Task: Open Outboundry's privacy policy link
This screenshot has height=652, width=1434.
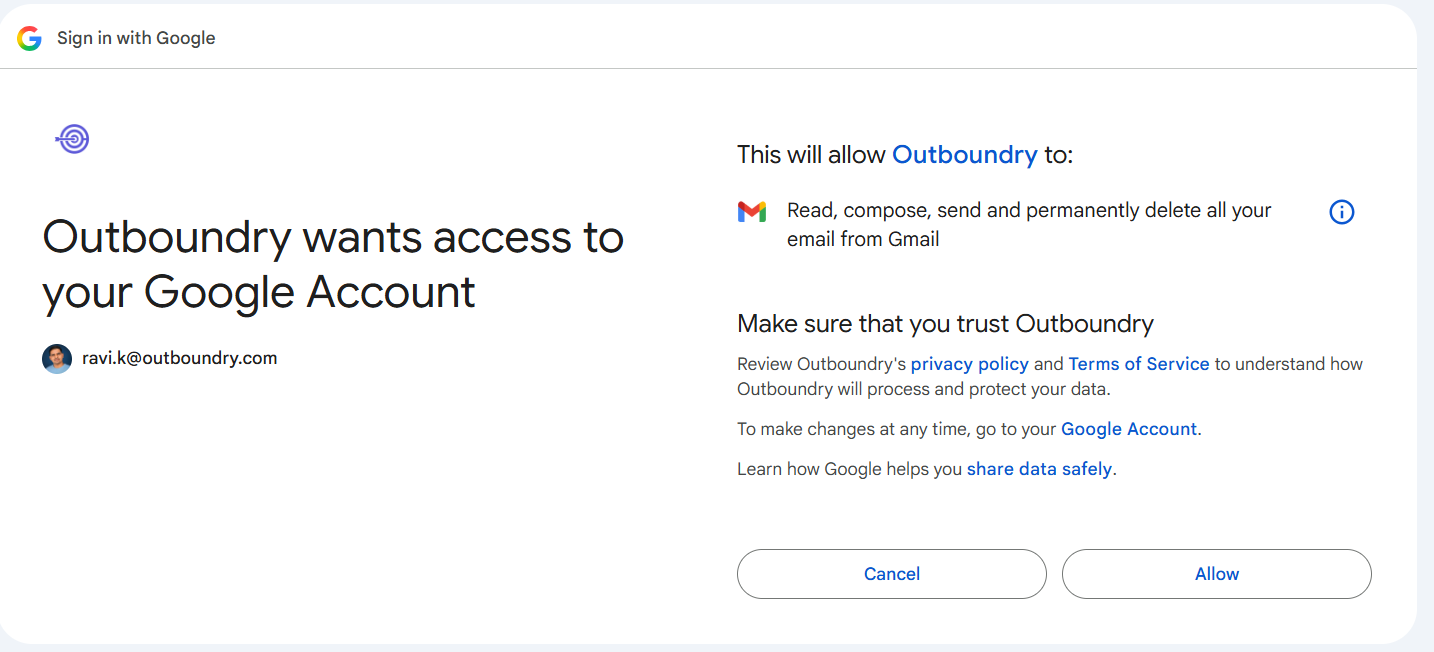Action: point(969,364)
